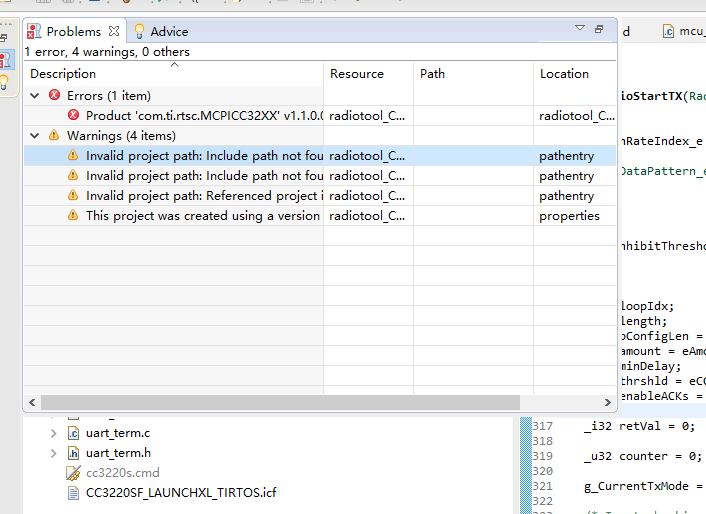Collapse the Errors (1 item) group
706x514 pixels.
[x=35, y=95]
